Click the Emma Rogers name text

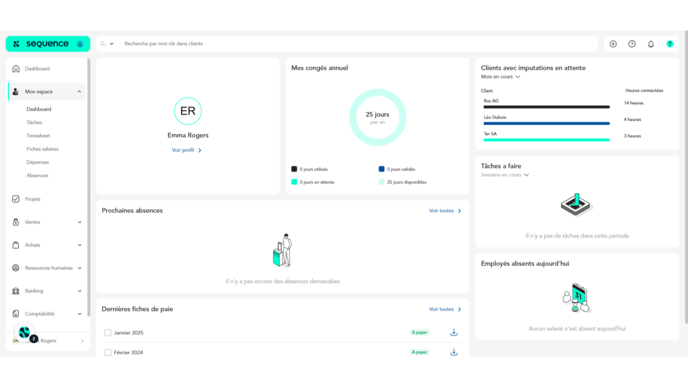pos(188,136)
